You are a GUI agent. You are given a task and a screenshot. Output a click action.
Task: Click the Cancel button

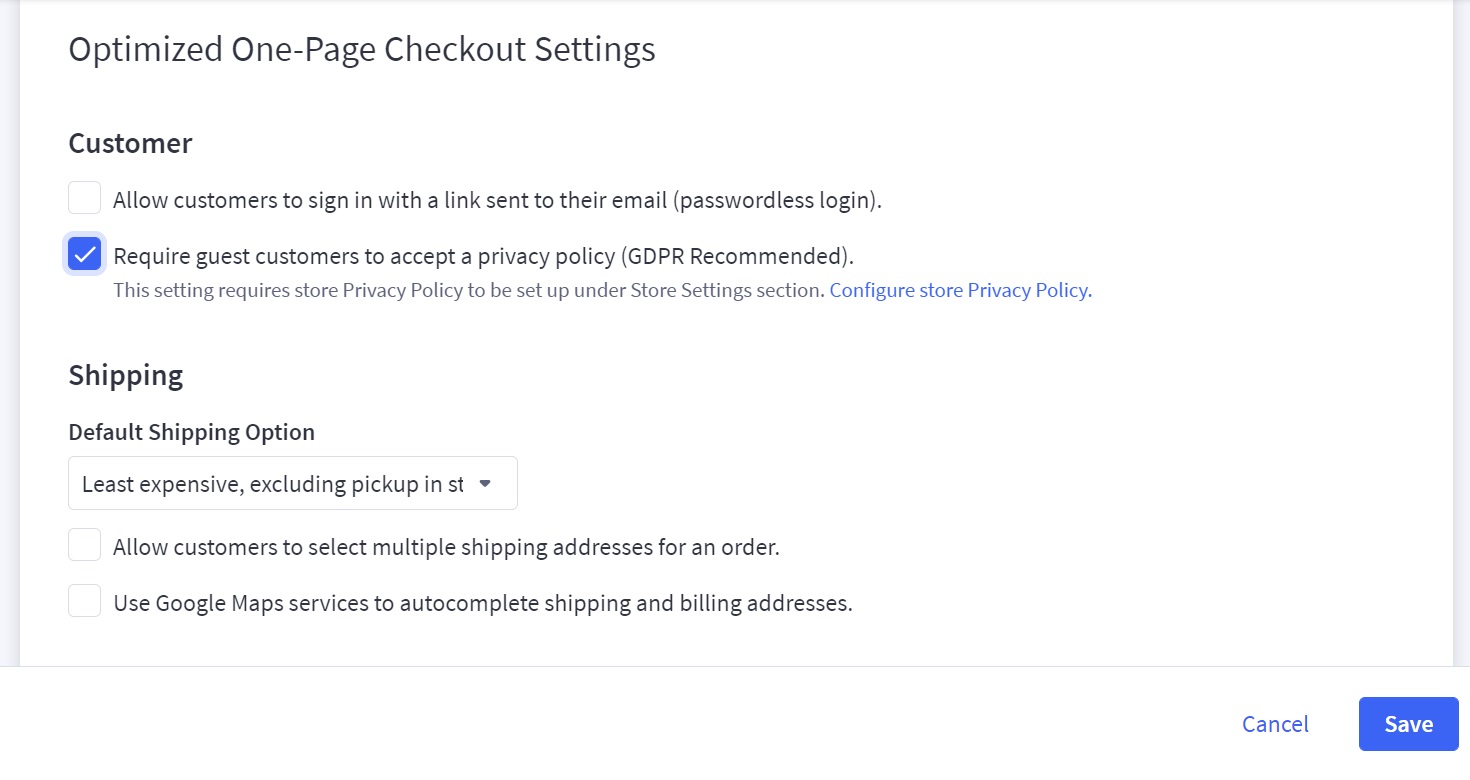[1275, 724]
